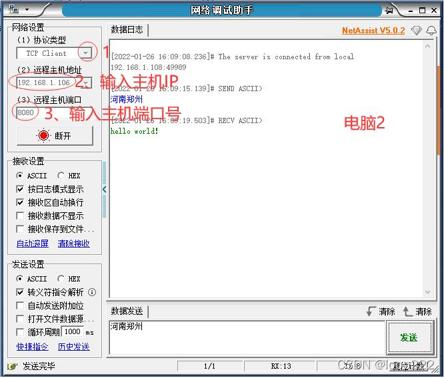The image size is (444, 378).
Task: Click the pin window icon in title bar
Action: click(389, 10)
